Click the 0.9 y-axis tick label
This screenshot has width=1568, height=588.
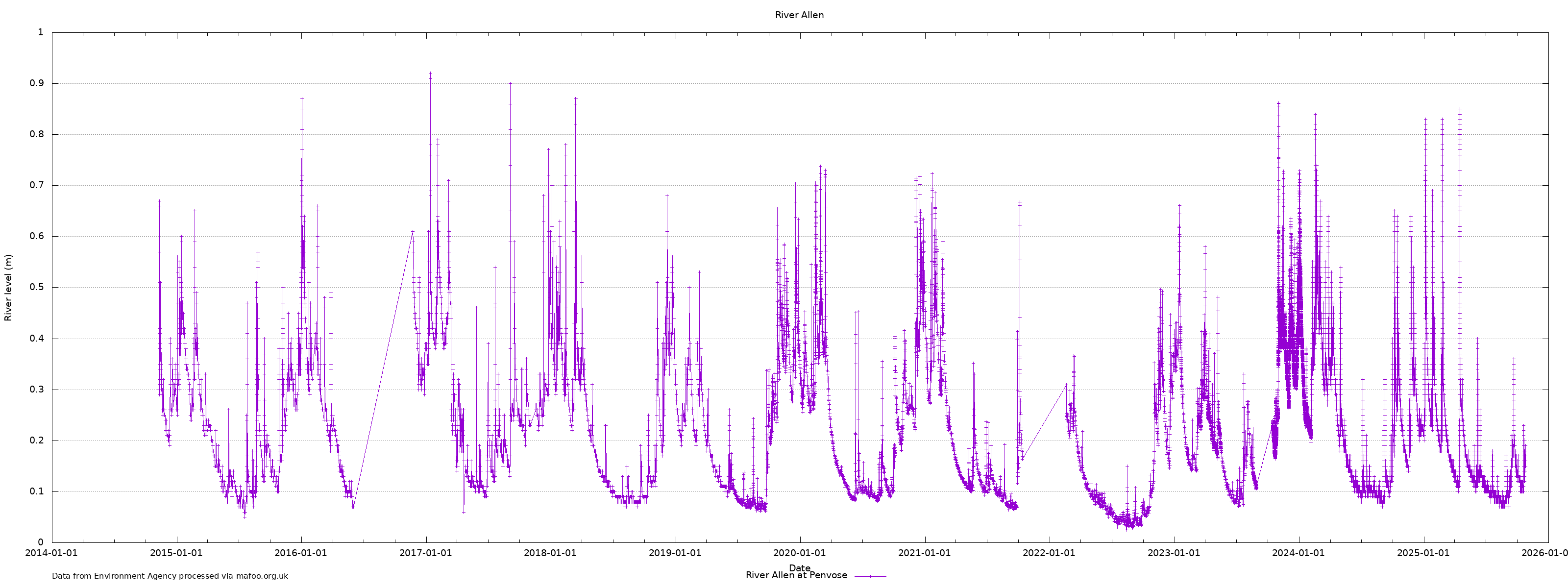(x=37, y=83)
